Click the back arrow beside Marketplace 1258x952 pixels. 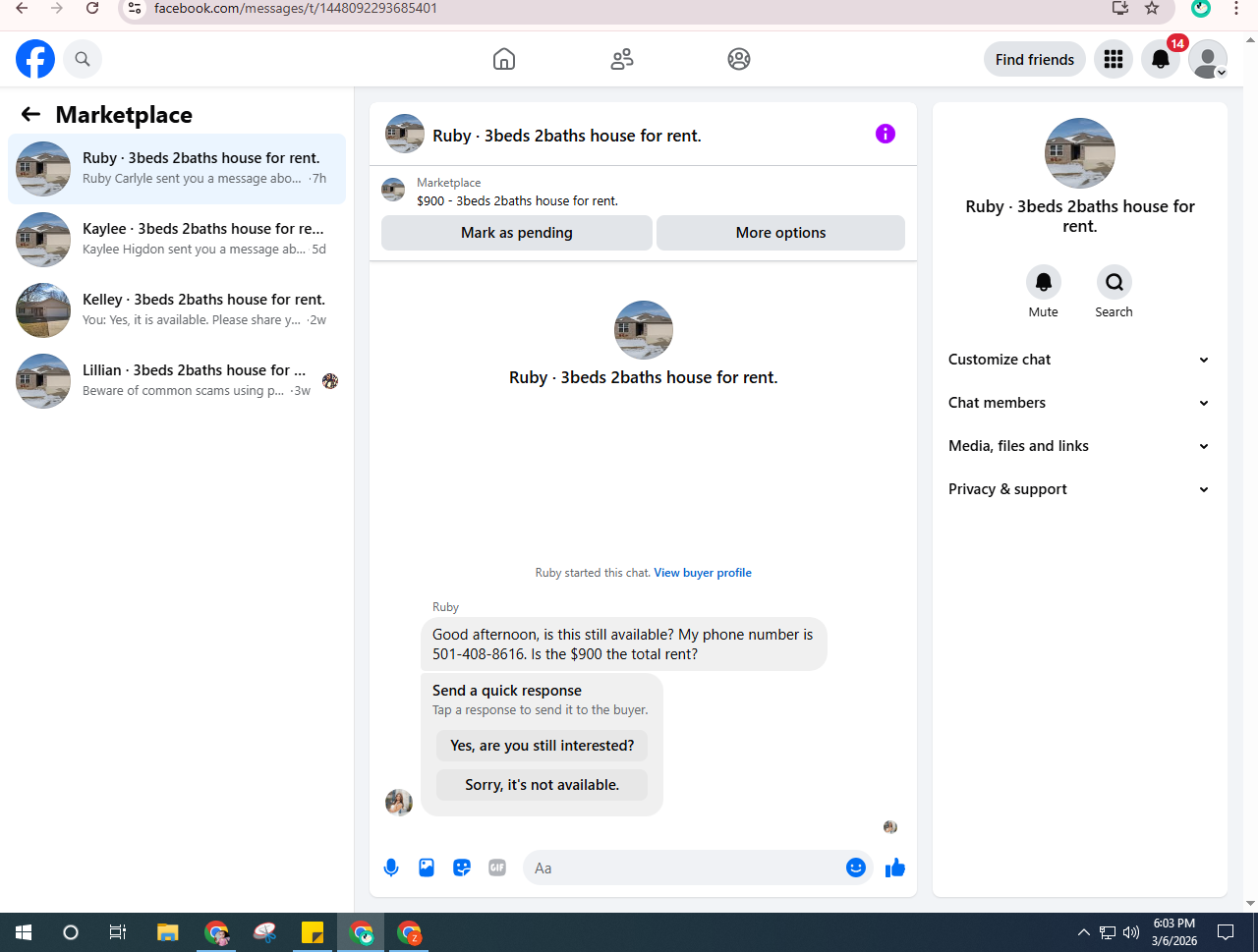(x=30, y=114)
